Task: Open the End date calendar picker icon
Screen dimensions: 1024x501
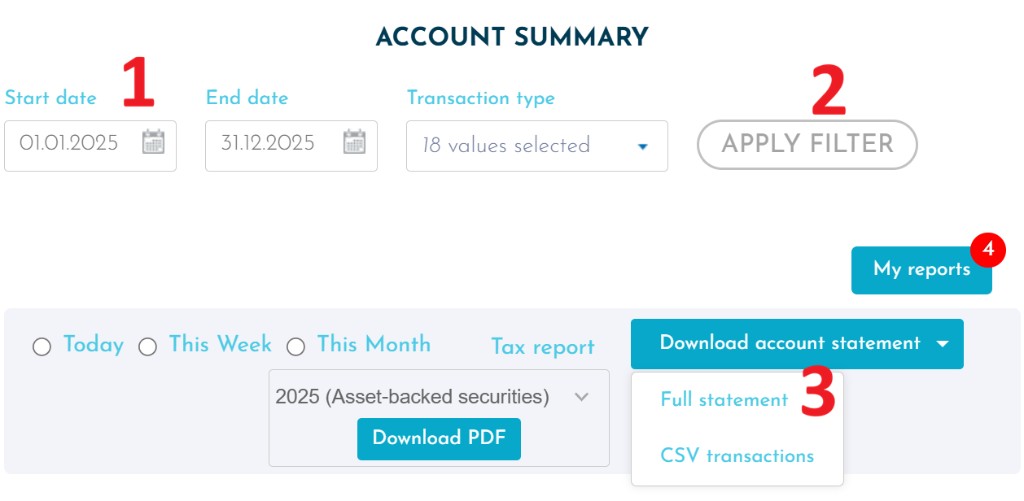Action: click(x=354, y=142)
